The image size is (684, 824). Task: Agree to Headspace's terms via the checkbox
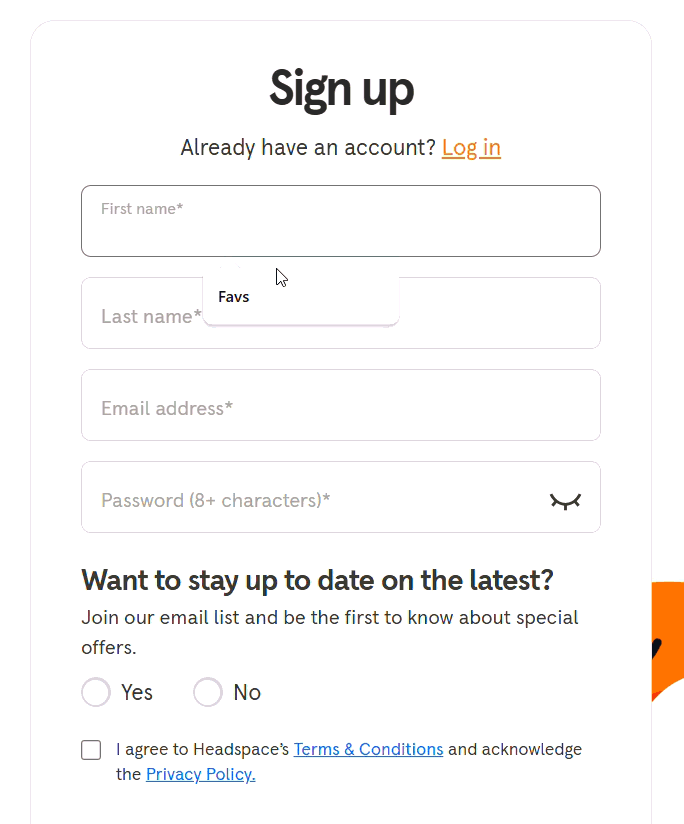tap(91, 749)
